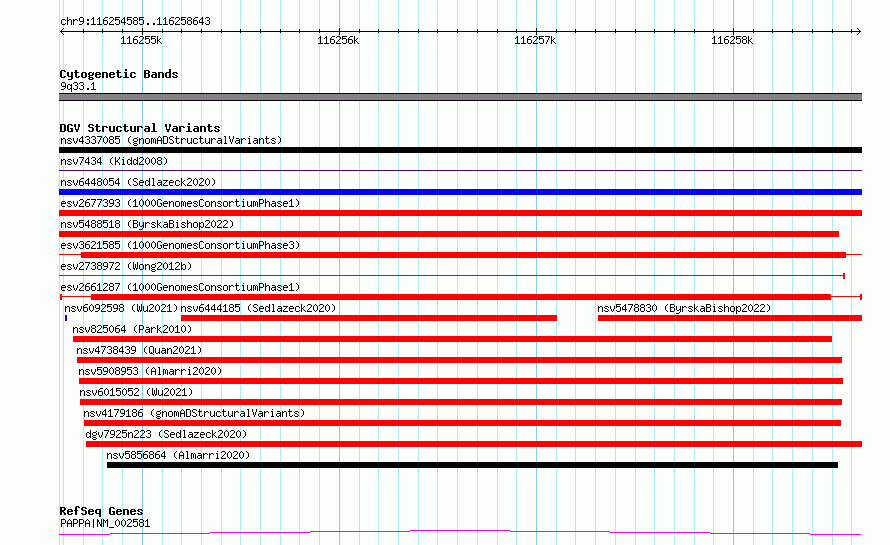The image size is (890, 545).
Task: Click the red nsv6015052 variant bar
Action: click(461, 402)
